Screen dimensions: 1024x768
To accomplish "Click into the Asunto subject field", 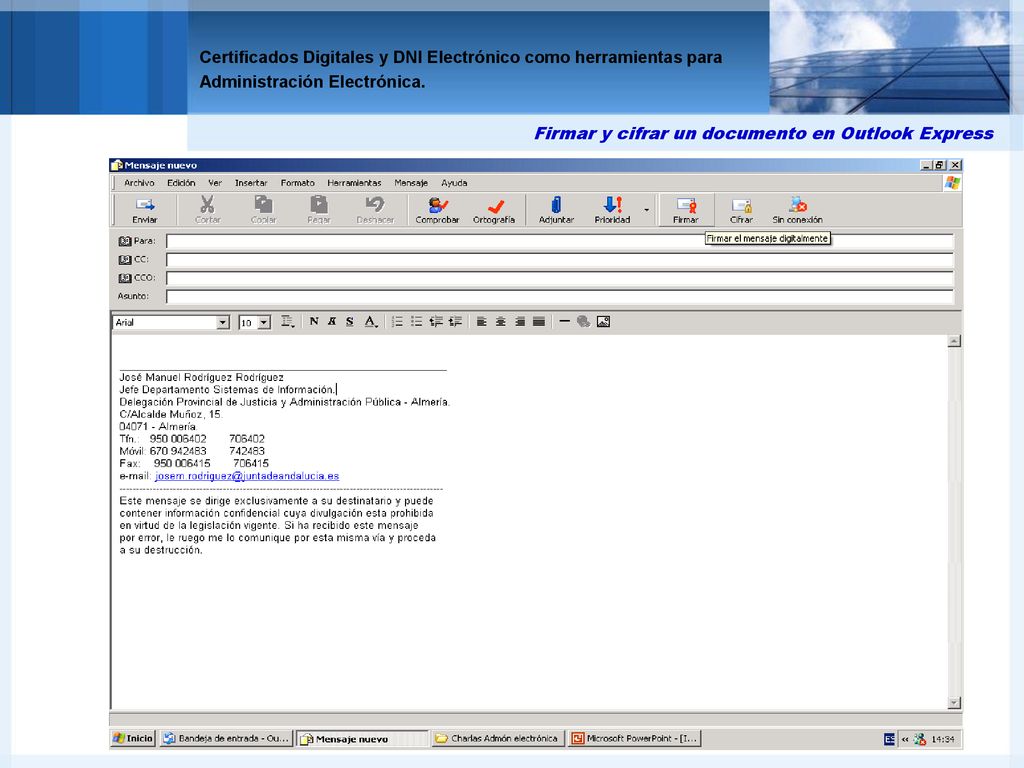I will pyautogui.click(x=560, y=296).
